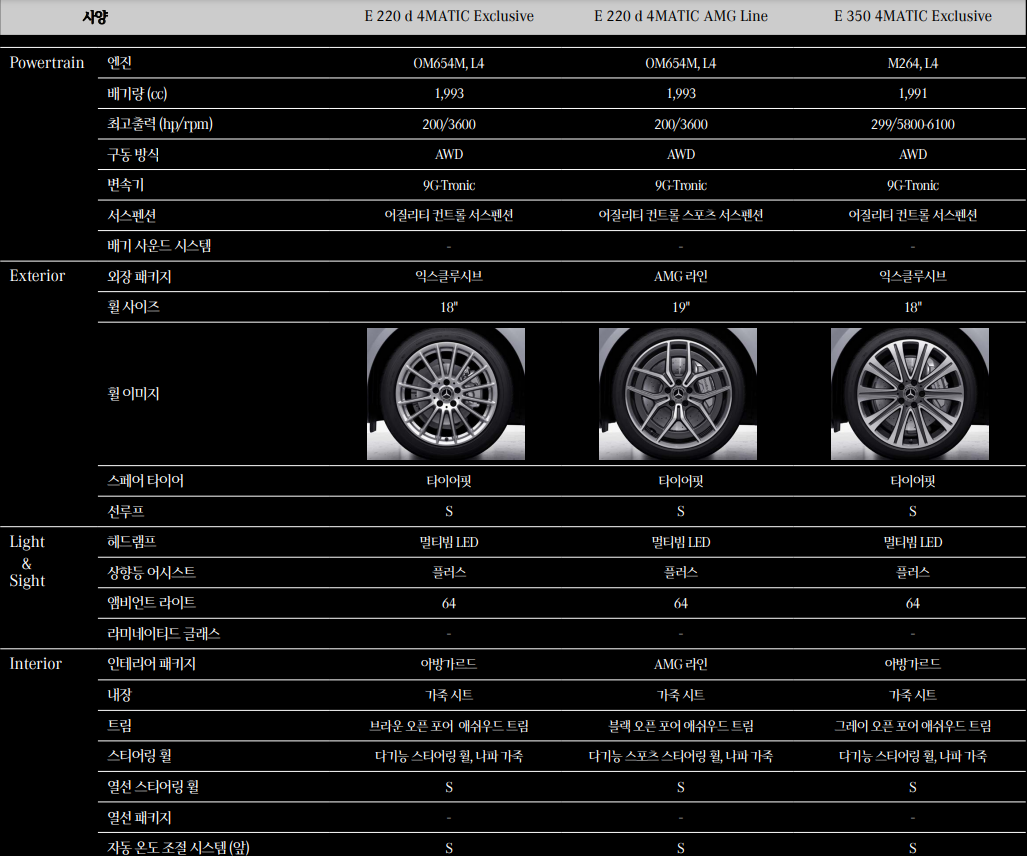This screenshot has height=856, width=1027.
Task: Click the '헤드램프' row label
Action: [x=132, y=542]
